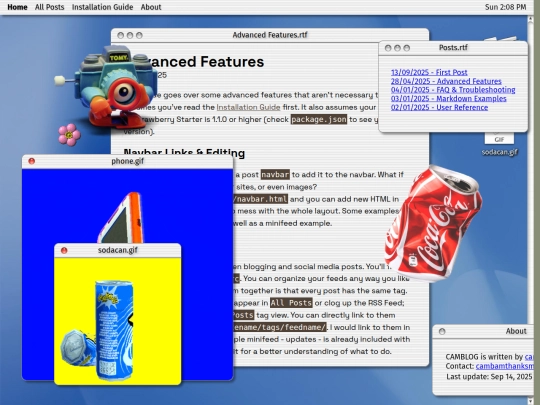Viewport: 540px width, 405px height.
Task: Click the page's vertical scrollbar down arrow
Action: [530, 402]
